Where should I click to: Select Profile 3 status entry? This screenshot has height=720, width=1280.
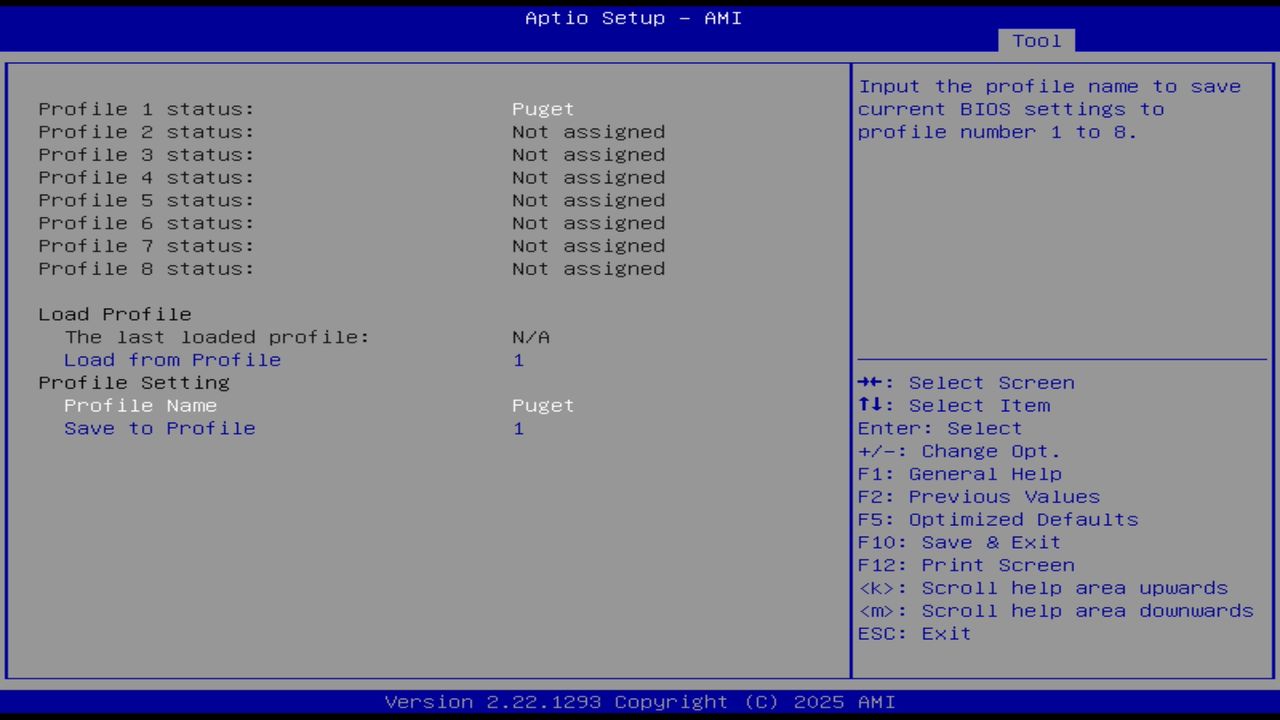[x=146, y=154]
